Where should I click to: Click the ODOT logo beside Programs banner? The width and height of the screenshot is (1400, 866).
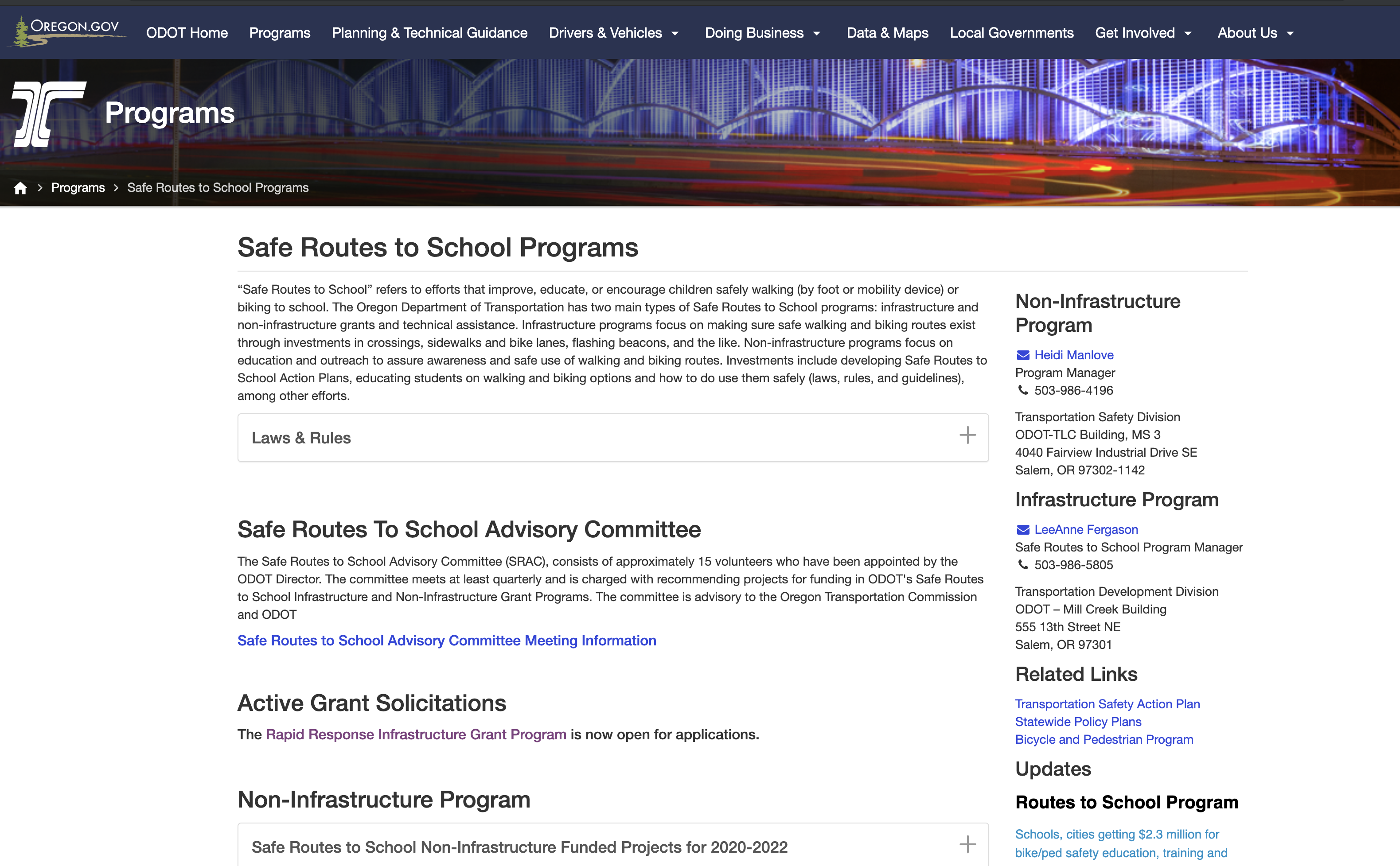click(49, 114)
